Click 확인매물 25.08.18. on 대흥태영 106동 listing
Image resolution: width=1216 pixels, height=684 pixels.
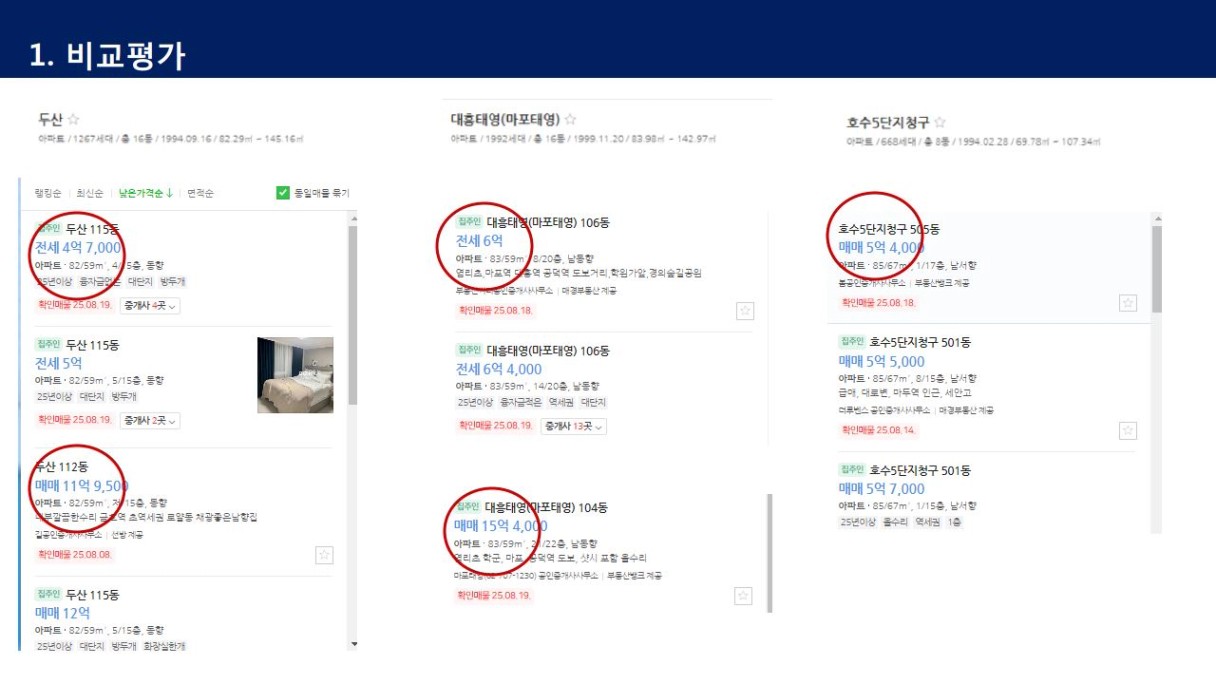[495, 310]
